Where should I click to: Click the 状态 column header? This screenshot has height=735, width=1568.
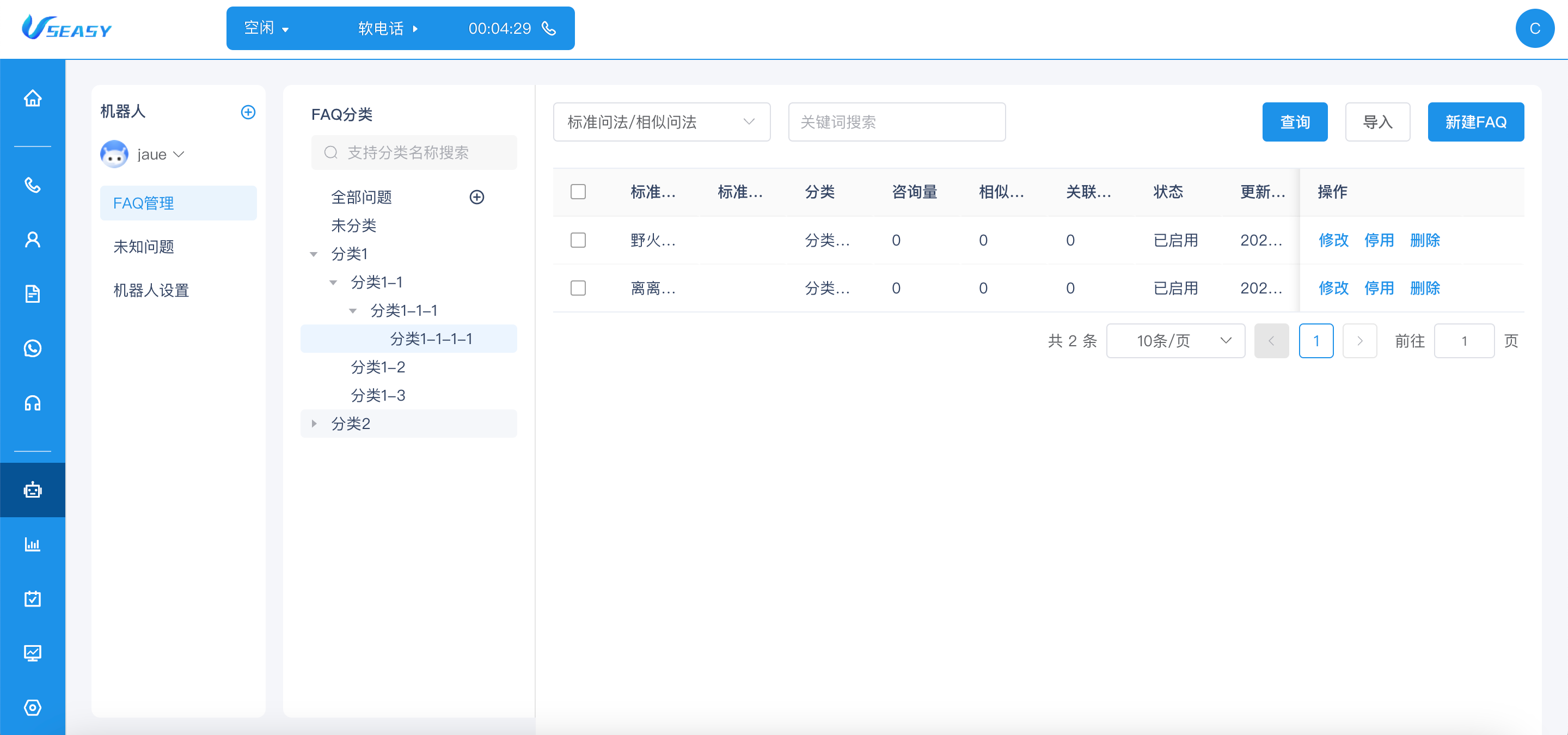1168,192
